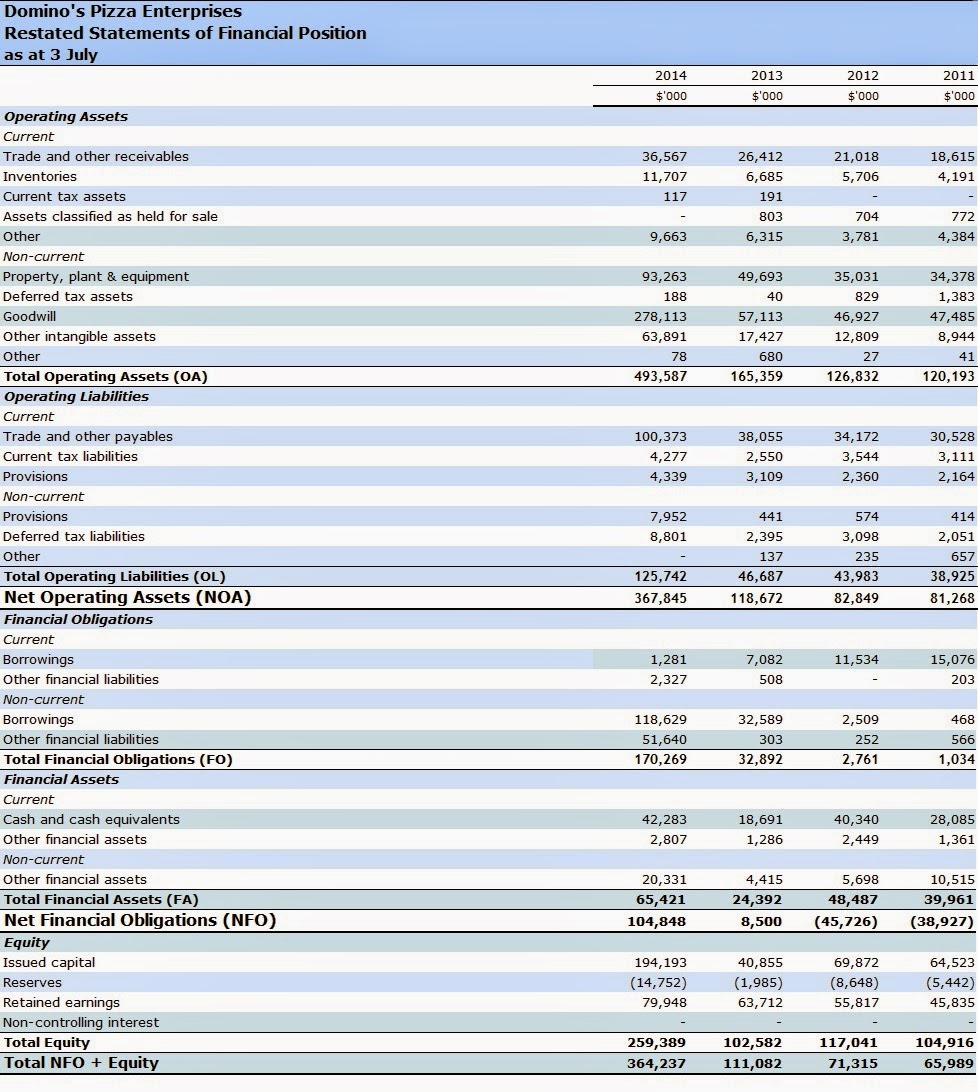Click Total Operating Liabilities 2014 value 125,742
The image size is (978, 1092).
[x=660, y=576]
